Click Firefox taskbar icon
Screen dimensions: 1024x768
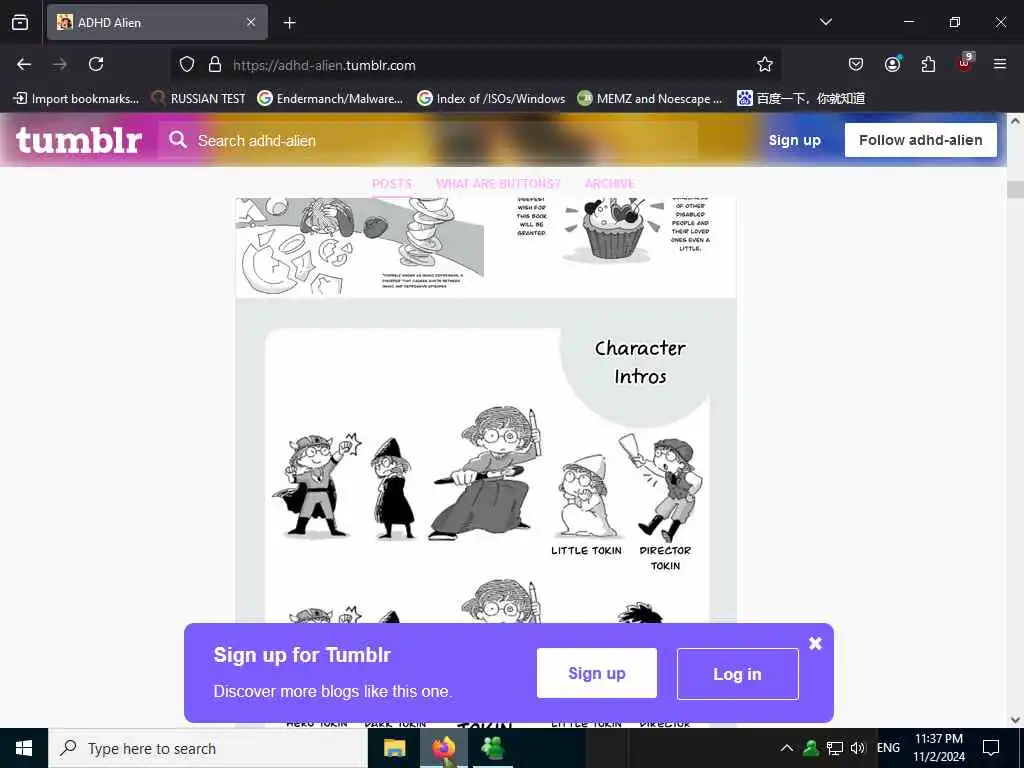click(x=443, y=748)
